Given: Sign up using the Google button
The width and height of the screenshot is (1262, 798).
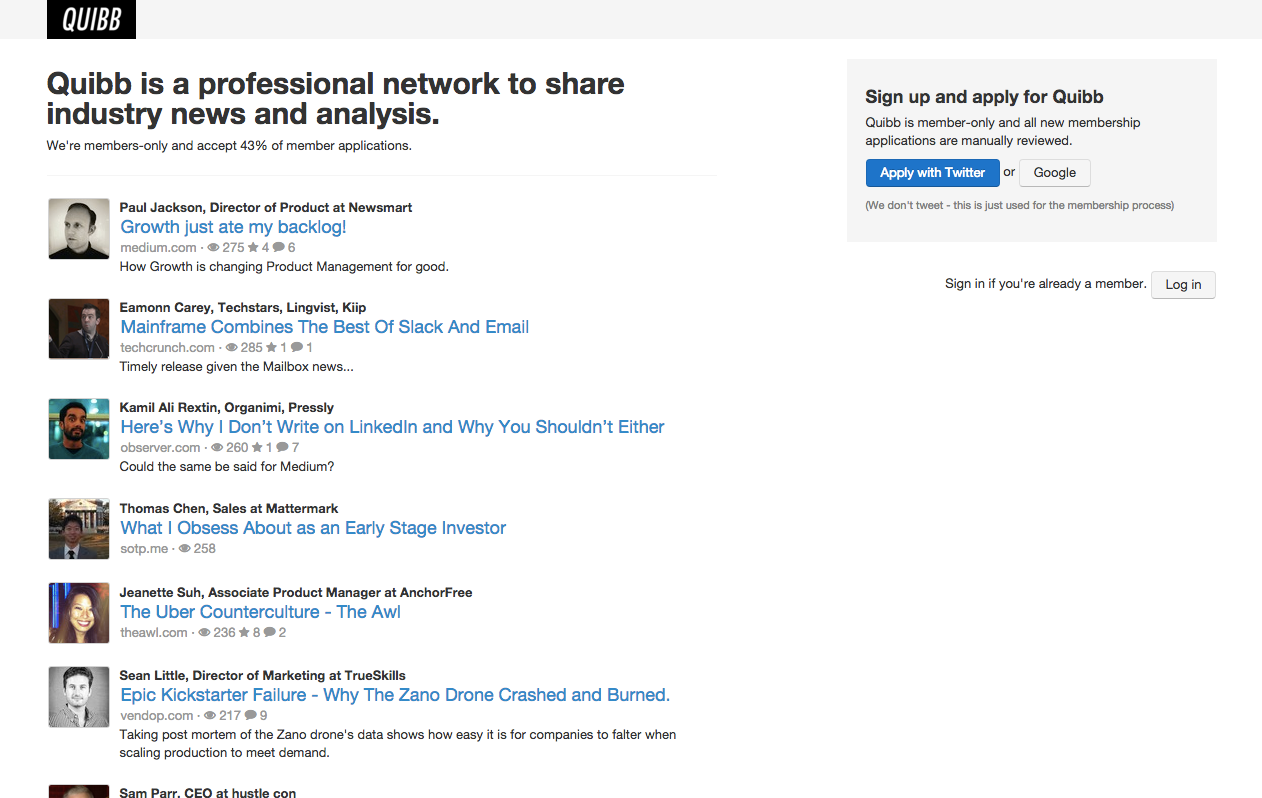Looking at the screenshot, I should (1054, 172).
